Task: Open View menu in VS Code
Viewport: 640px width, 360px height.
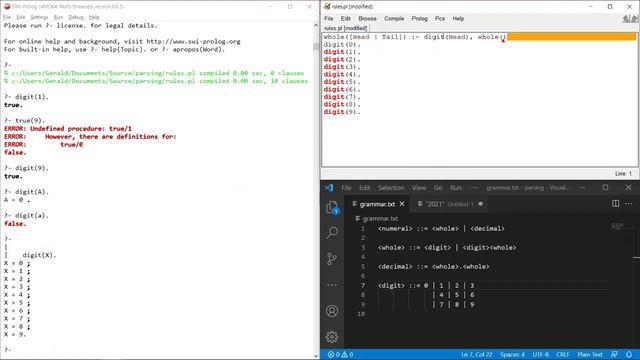Action: (419, 188)
